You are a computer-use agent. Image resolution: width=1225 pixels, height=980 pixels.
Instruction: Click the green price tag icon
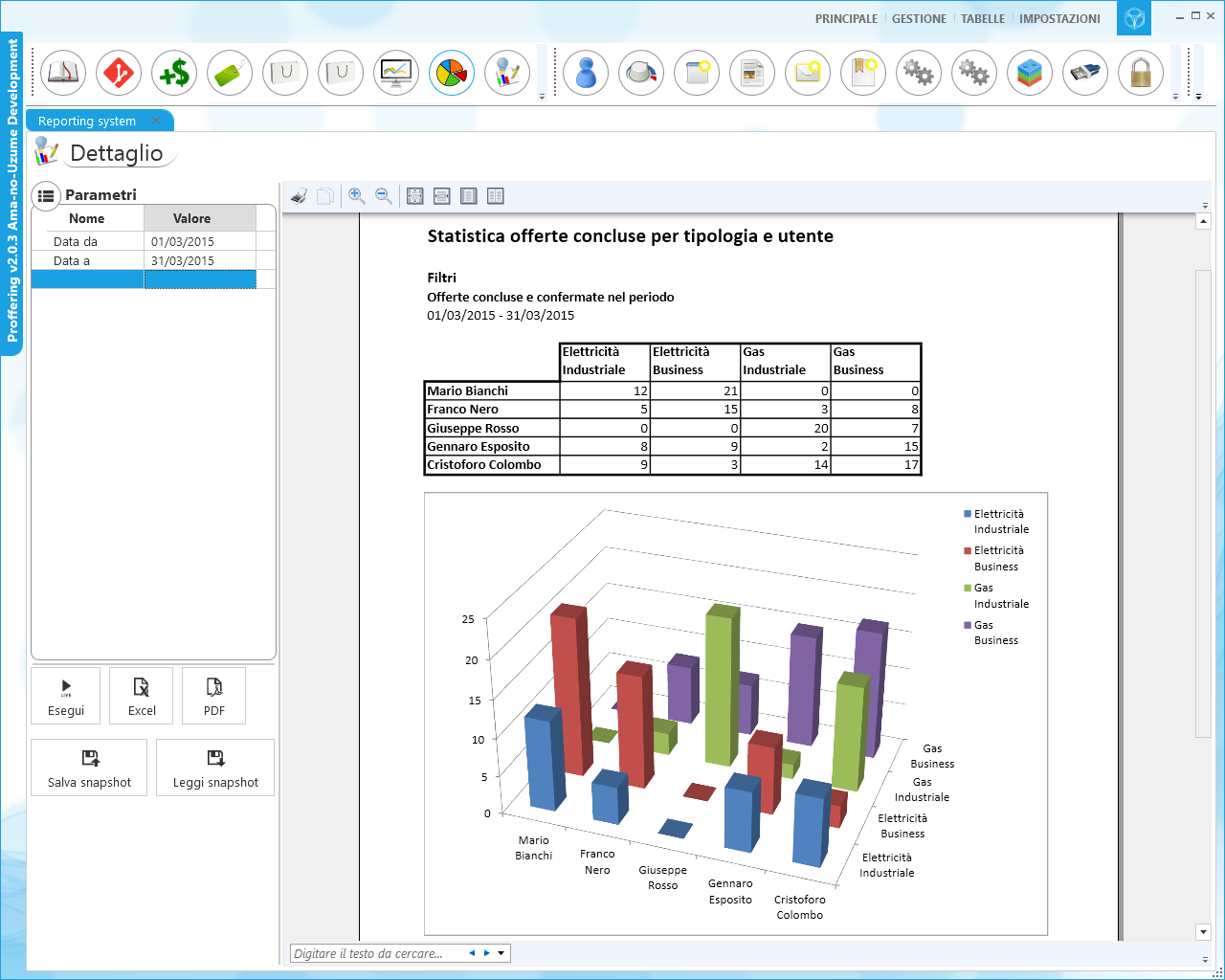coord(230,73)
